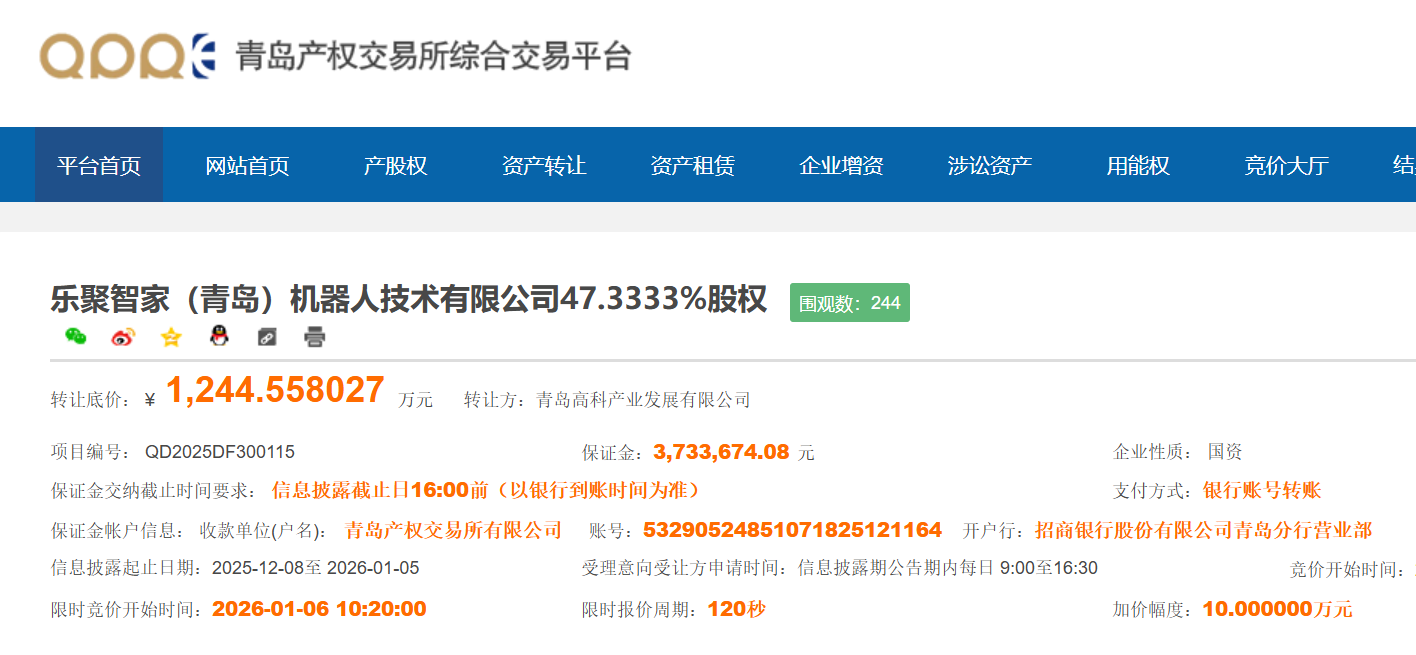
Task: Open the 平台首页 tab
Action: pyautogui.click(x=99, y=165)
